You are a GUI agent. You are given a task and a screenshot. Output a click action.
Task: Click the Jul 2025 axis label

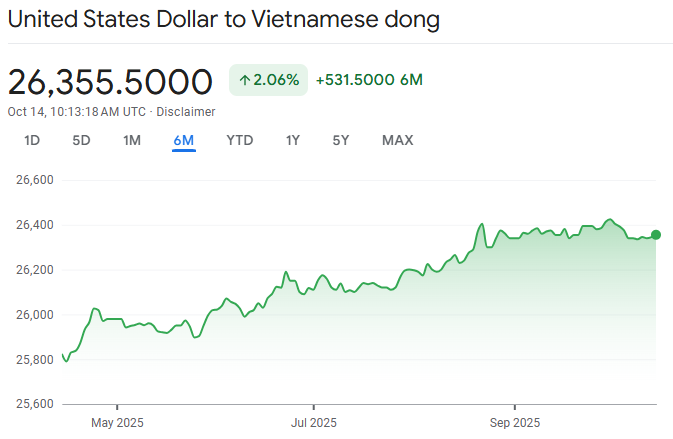313,421
